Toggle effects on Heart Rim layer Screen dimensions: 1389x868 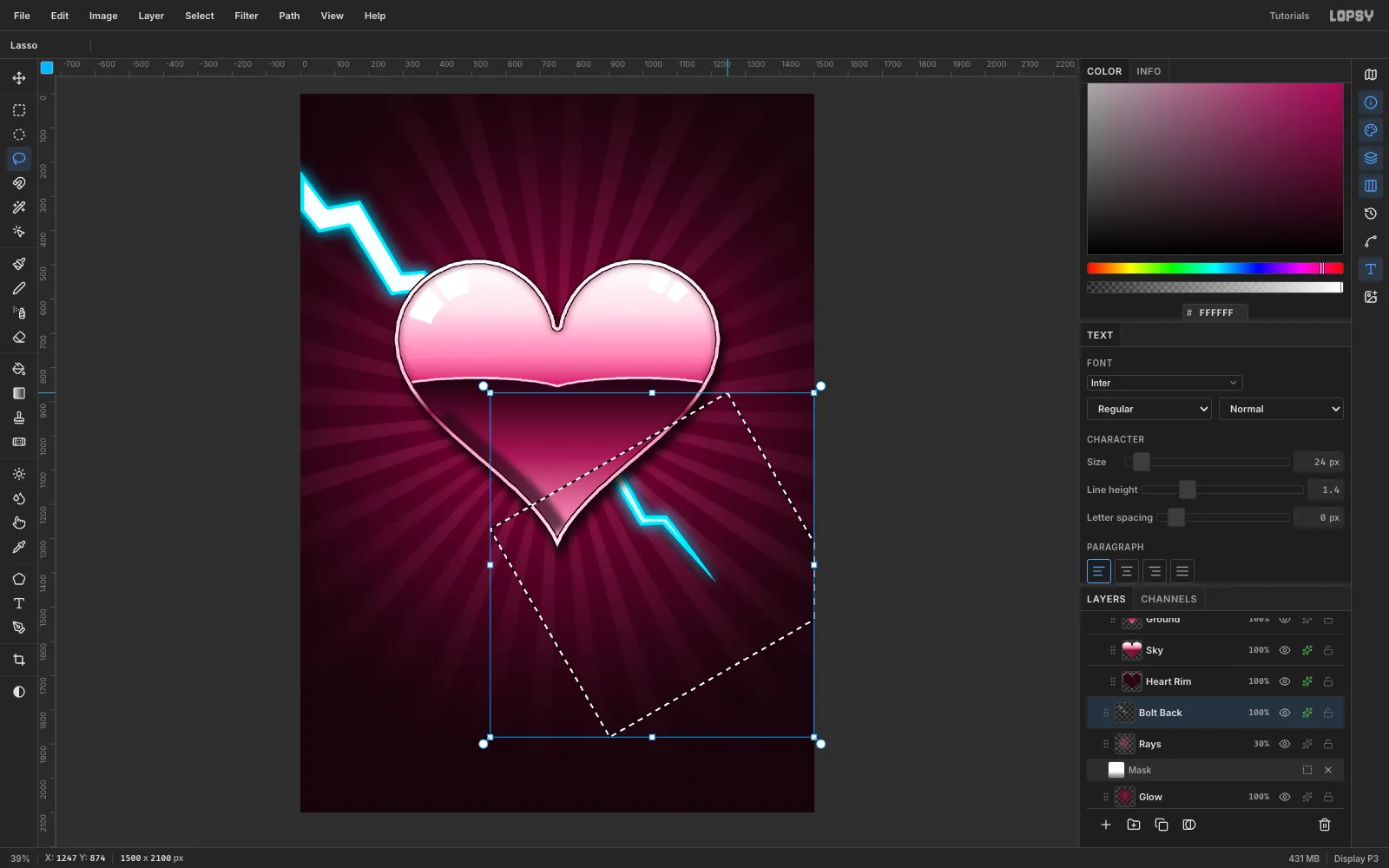(1307, 681)
